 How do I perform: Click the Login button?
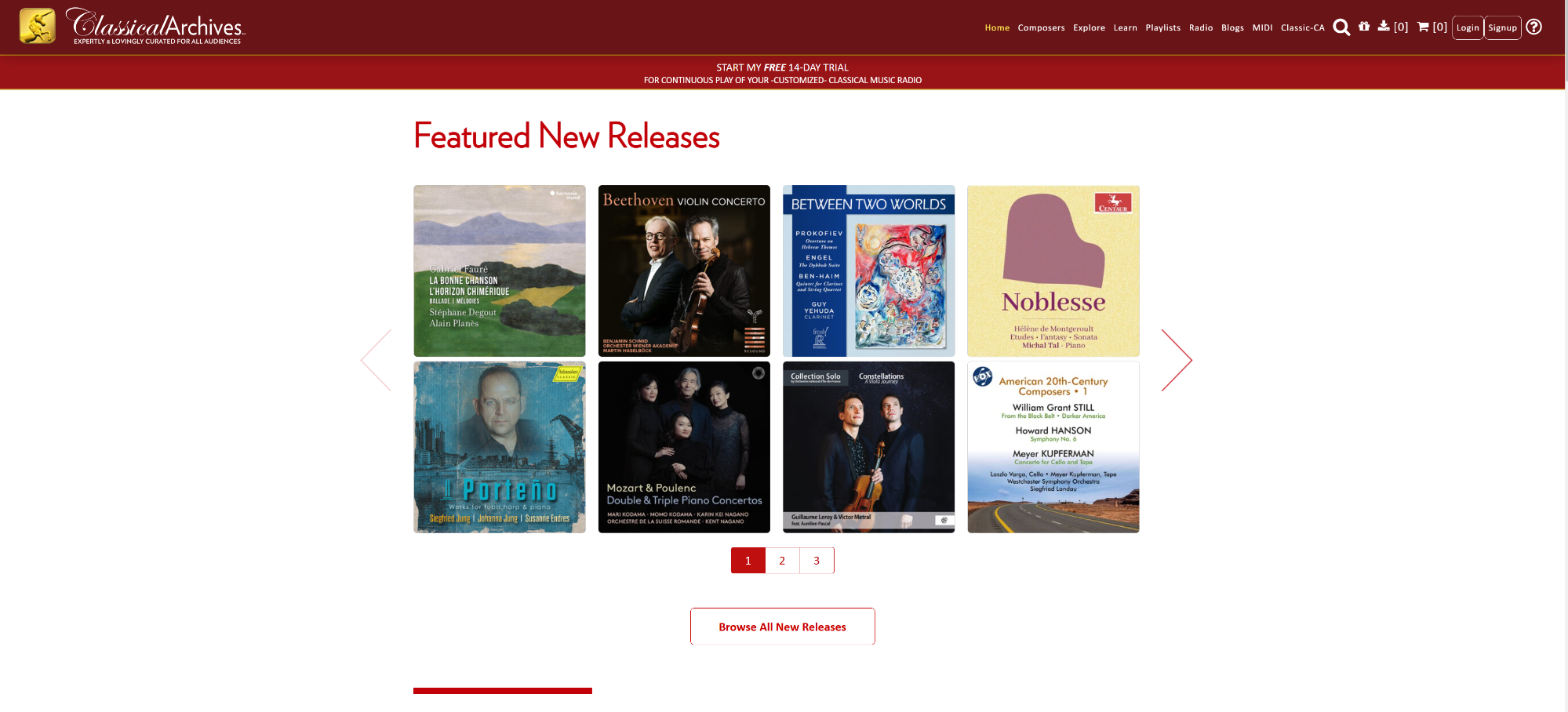coord(1468,27)
